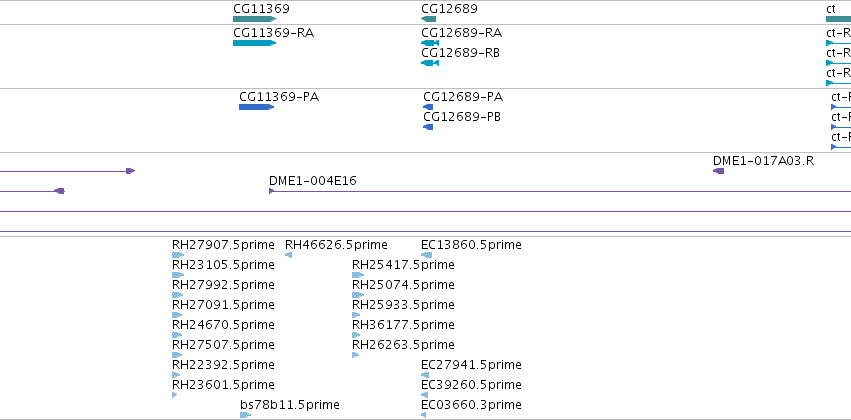Click the DME1-004E16 long clone line

click(560, 191)
